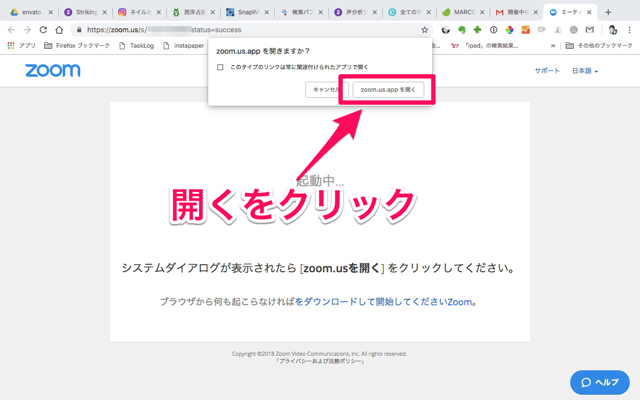Click the browser forward arrow
The image size is (640, 400).
tap(27, 30)
